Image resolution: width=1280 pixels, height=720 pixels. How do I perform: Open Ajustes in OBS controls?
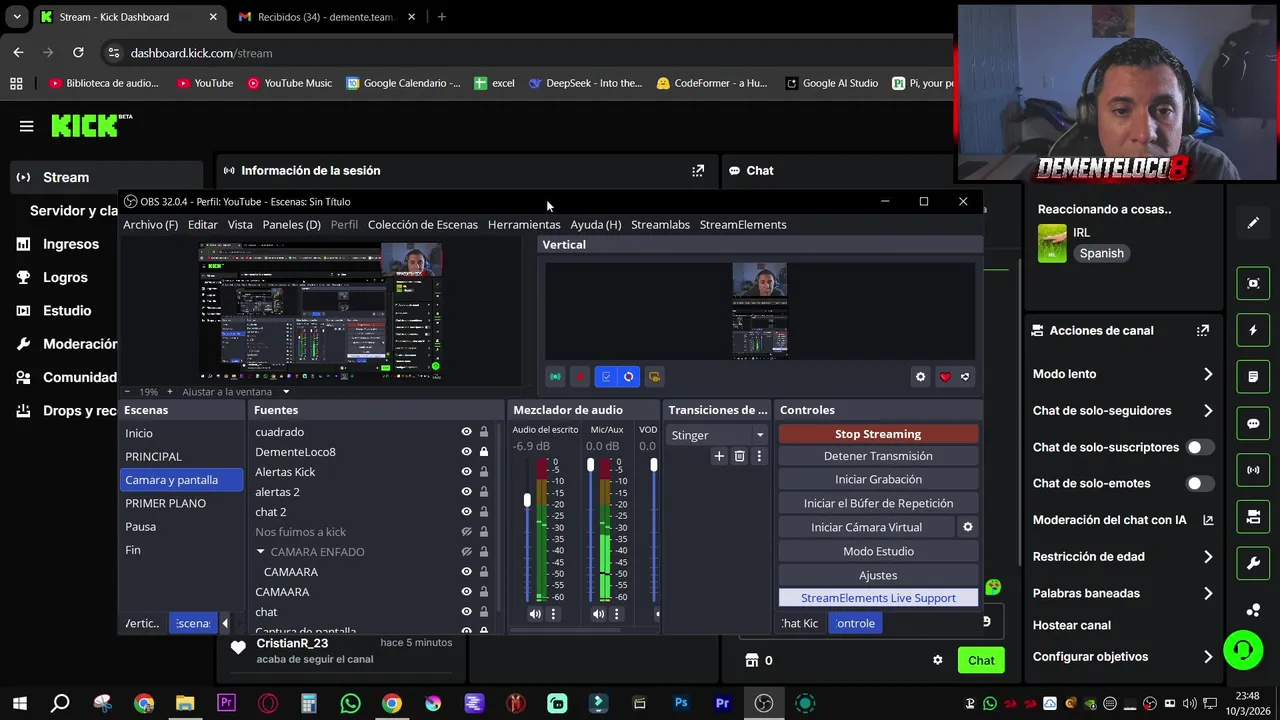(x=878, y=575)
